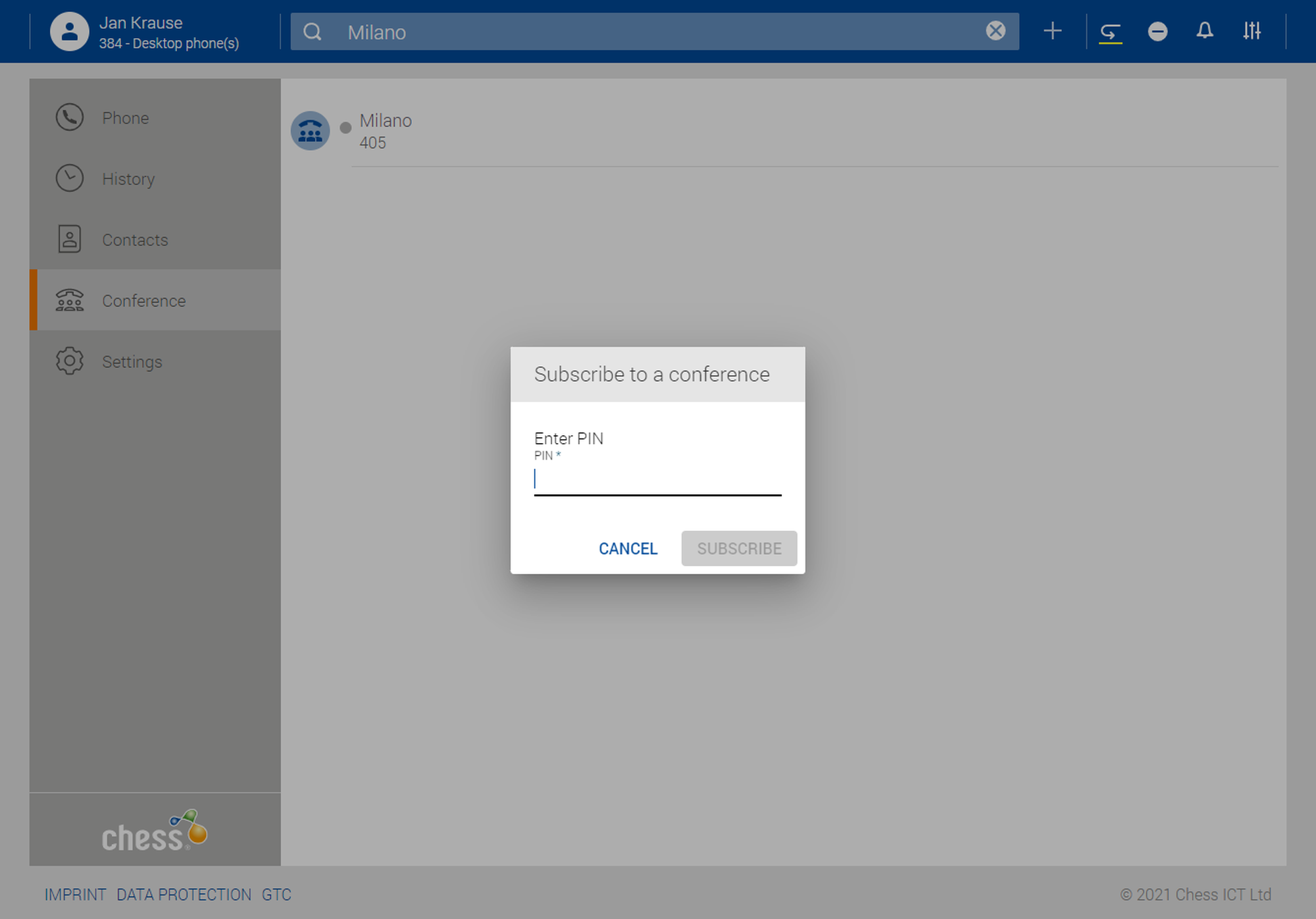Select the Conference menu item
1316x919 pixels.
tap(143, 301)
